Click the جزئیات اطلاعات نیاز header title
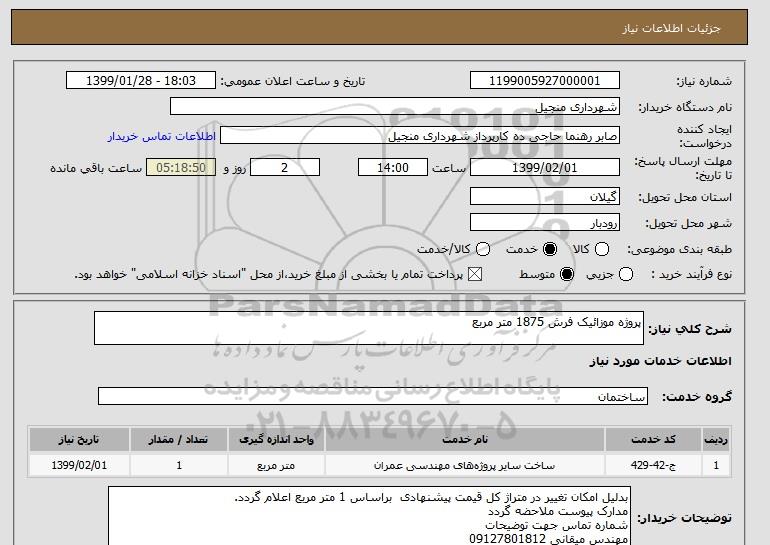 click(671, 28)
